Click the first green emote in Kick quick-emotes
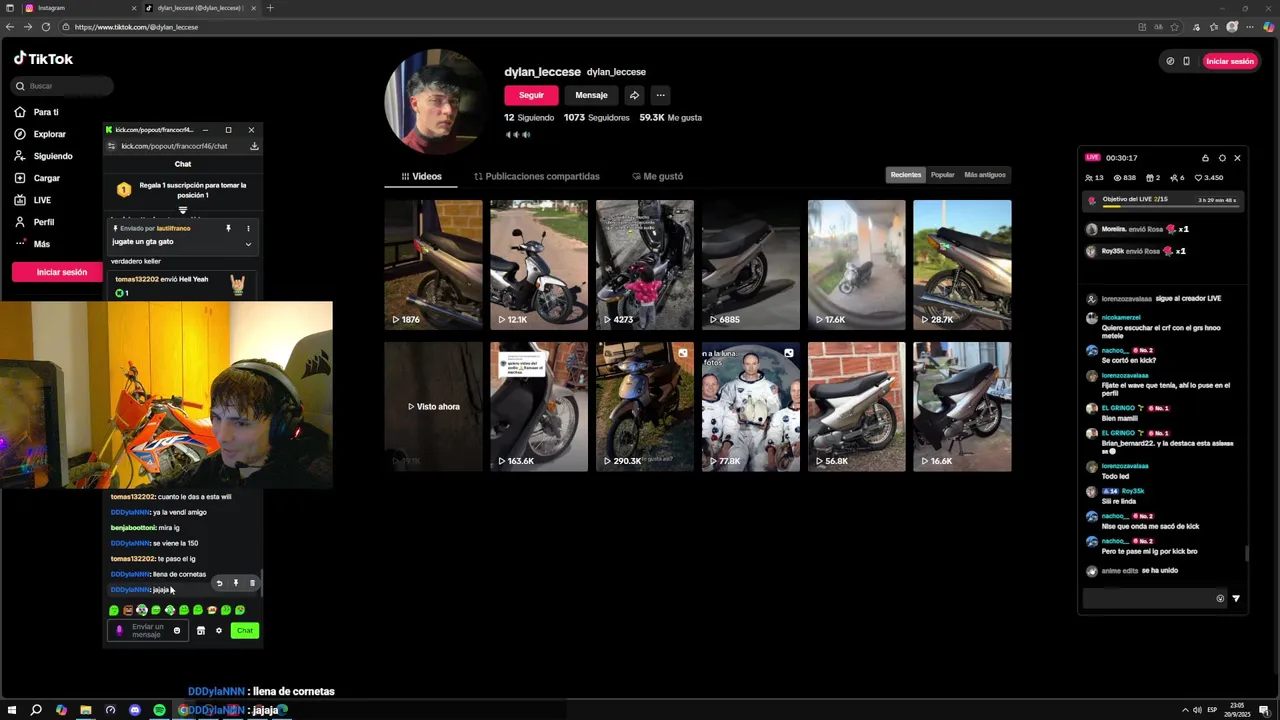1280x720 pixels. 114,610
